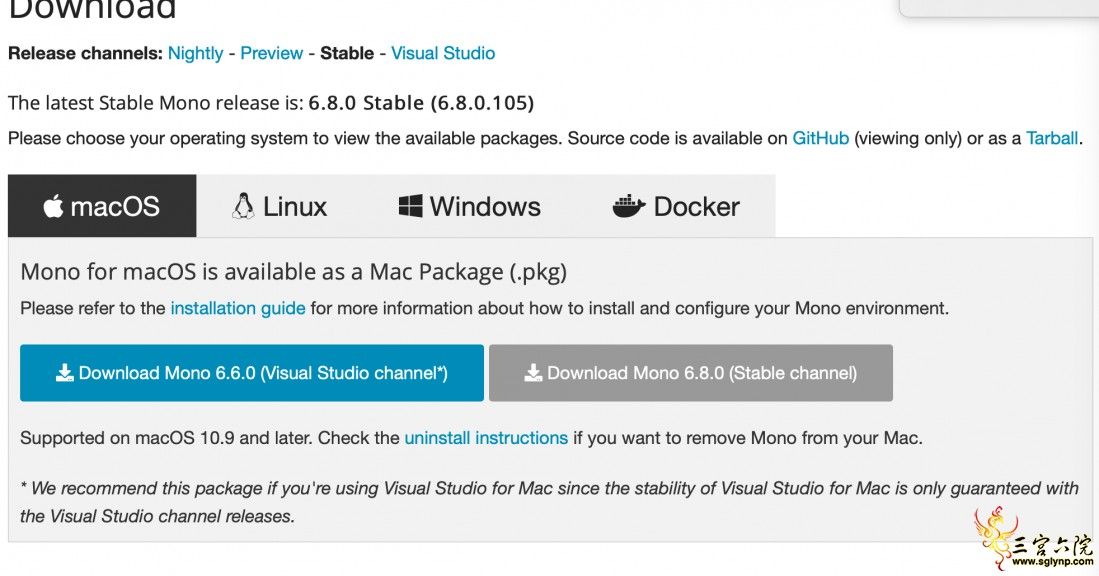Click the 'Mono for macOS is available' heading
Screen dimensions: 1099x576
pos(294,272)
